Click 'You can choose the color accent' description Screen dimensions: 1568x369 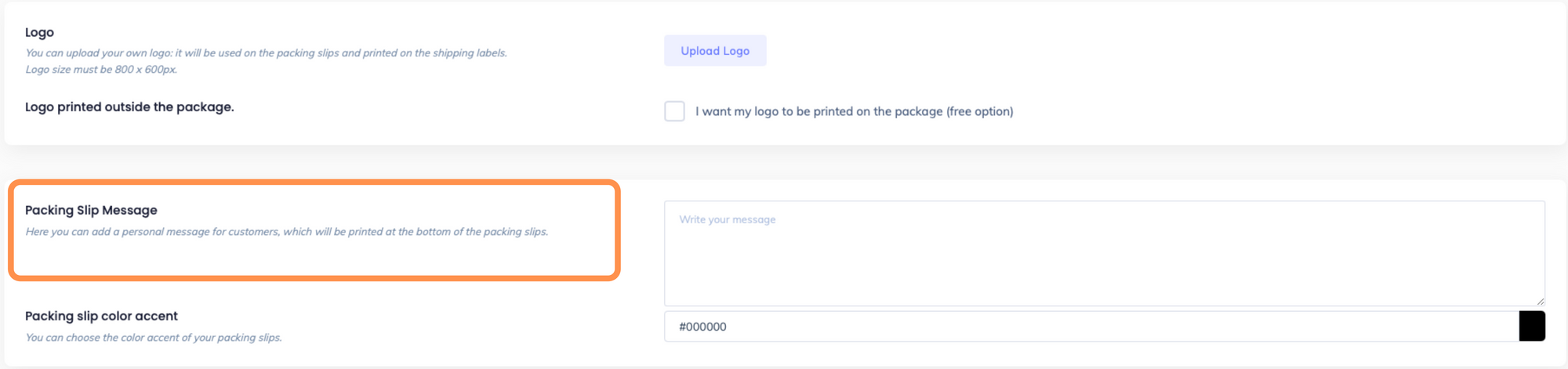click(x=153, y=338)
